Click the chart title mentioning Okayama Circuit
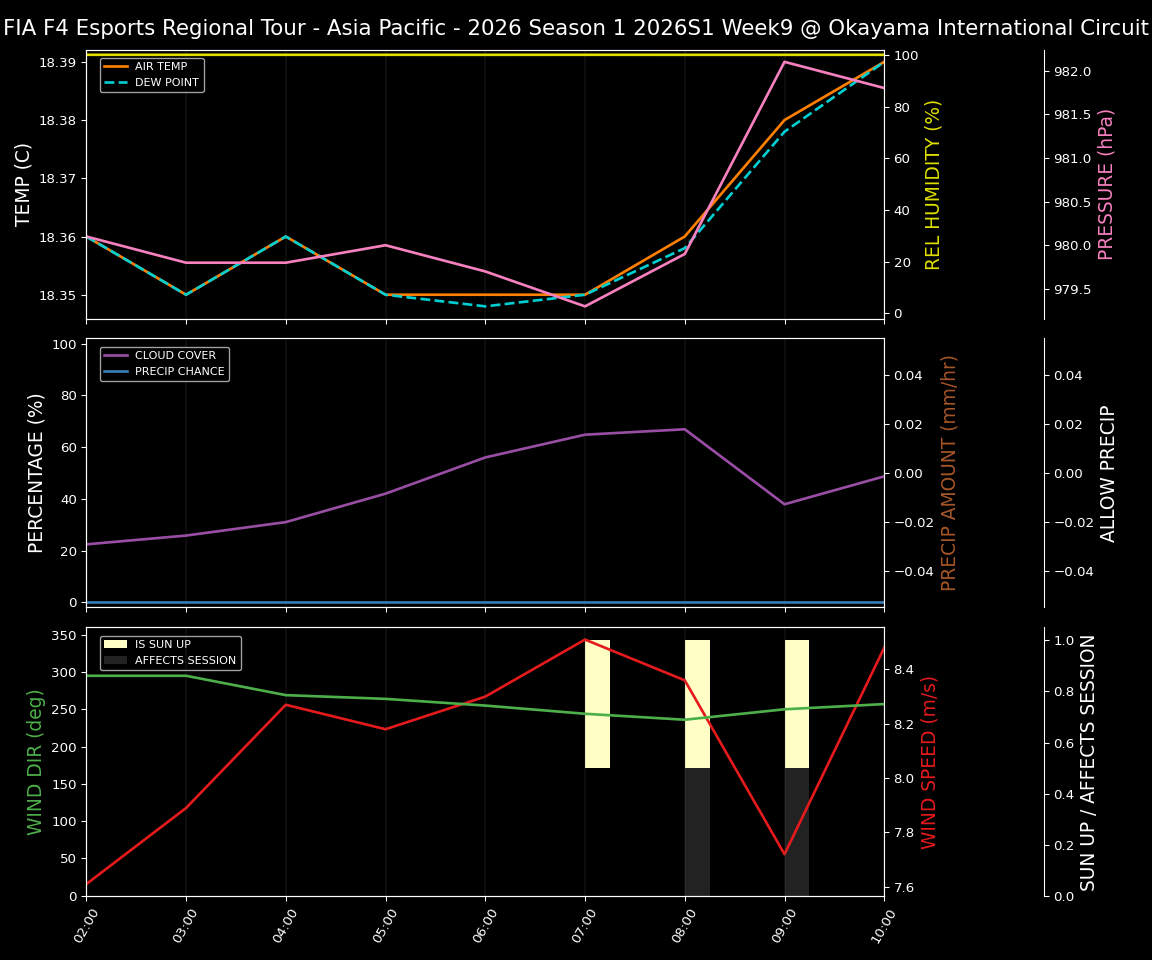 click(x=576, y=28)
